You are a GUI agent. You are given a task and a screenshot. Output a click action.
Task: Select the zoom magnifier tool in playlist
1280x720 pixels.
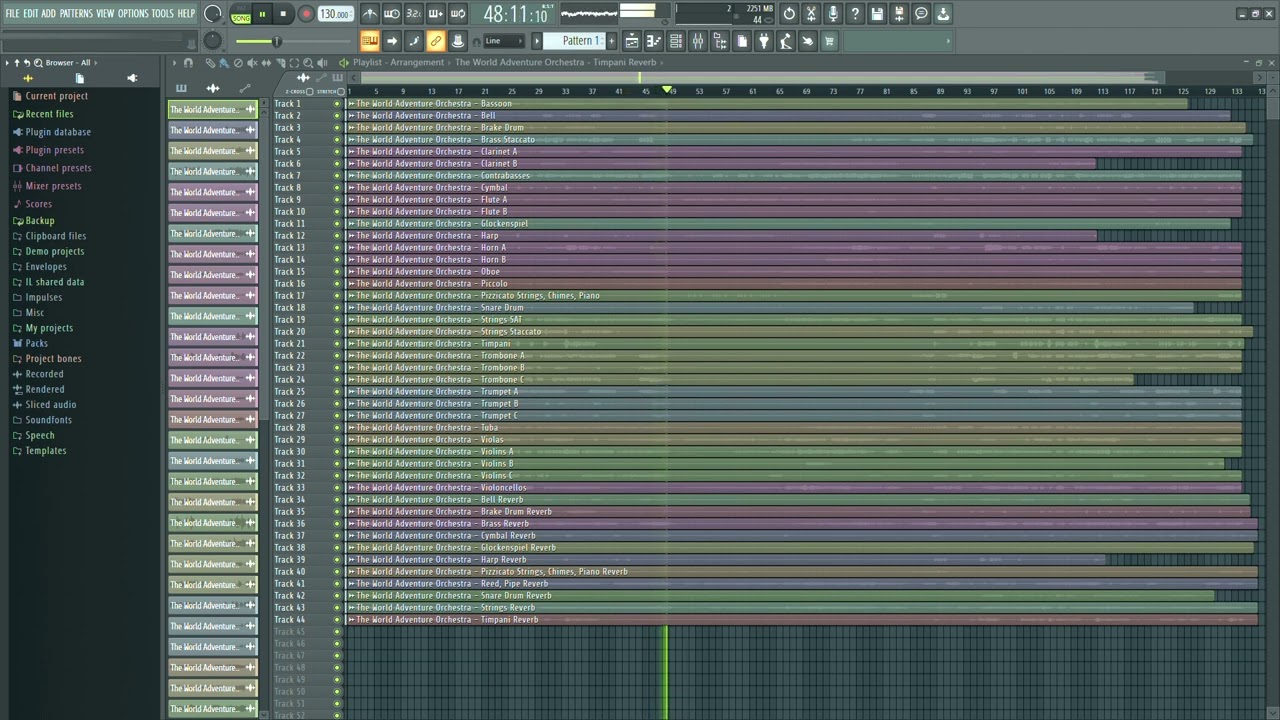(308, 63)
